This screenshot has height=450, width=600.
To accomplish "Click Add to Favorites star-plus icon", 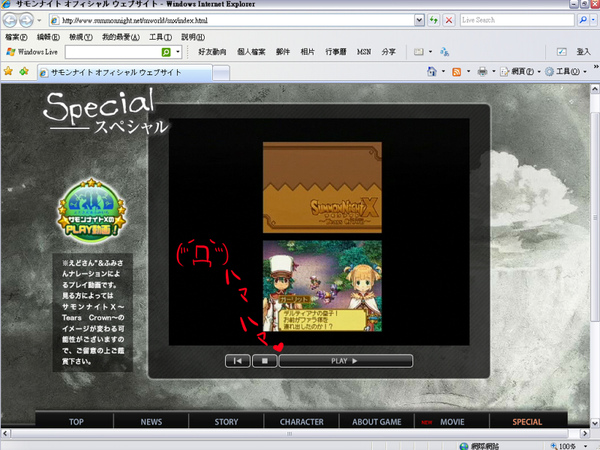I will pyautogui.click(x=24, y=71).
